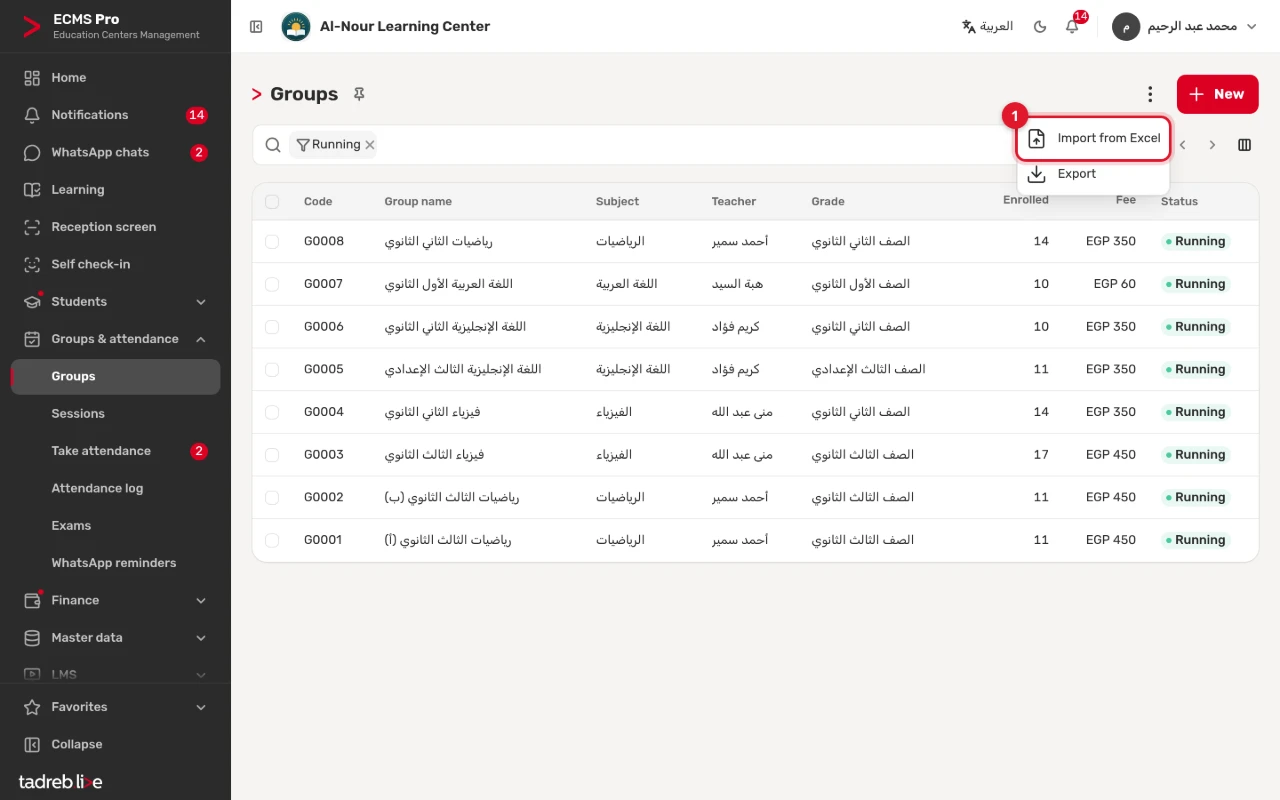Image resolution: width=1280 pixels, height=800 pixels.
Task: Toggle dark mode moon icon
Action: tap(1040, 27)
